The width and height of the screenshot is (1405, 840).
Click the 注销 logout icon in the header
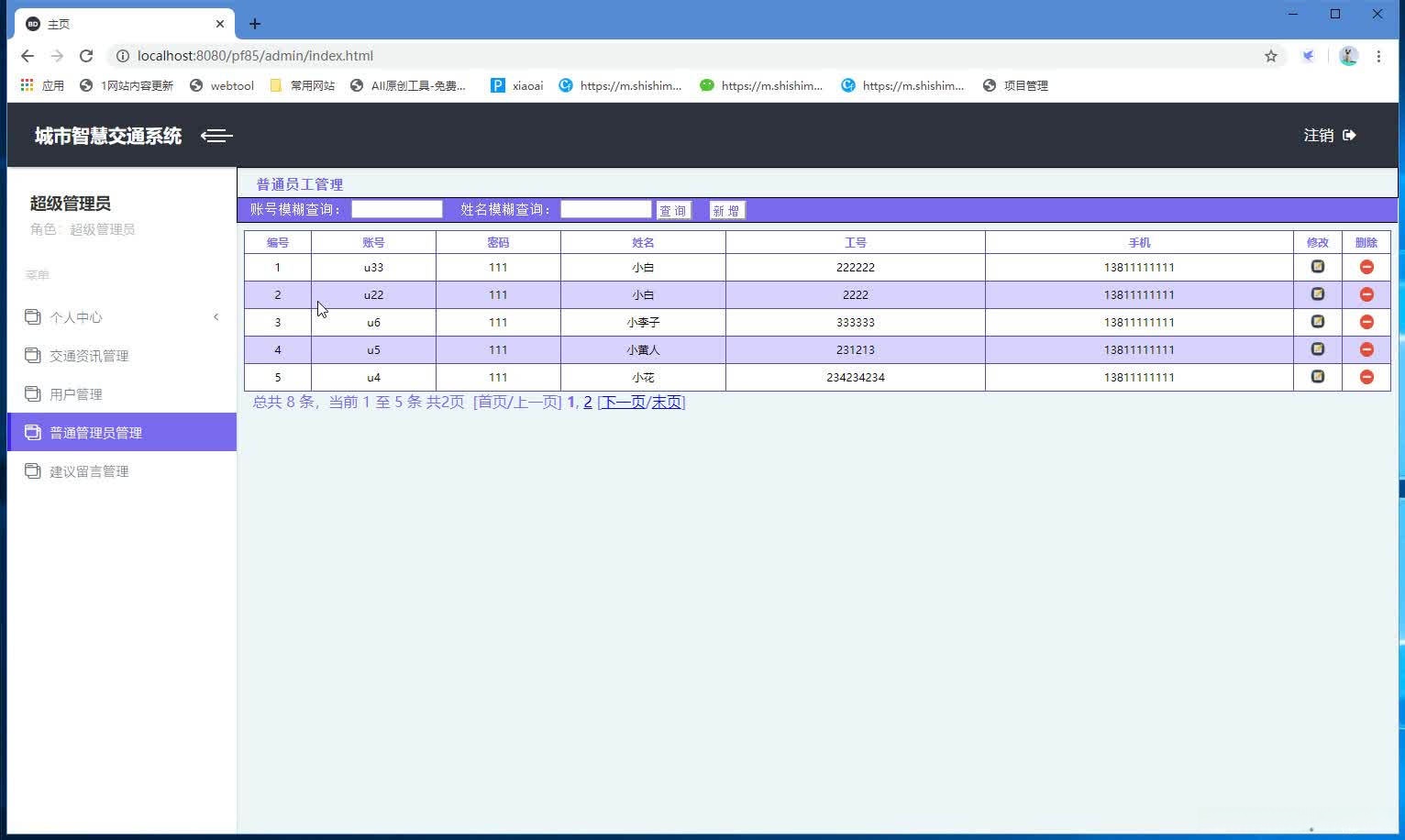tap(1349, 136)
